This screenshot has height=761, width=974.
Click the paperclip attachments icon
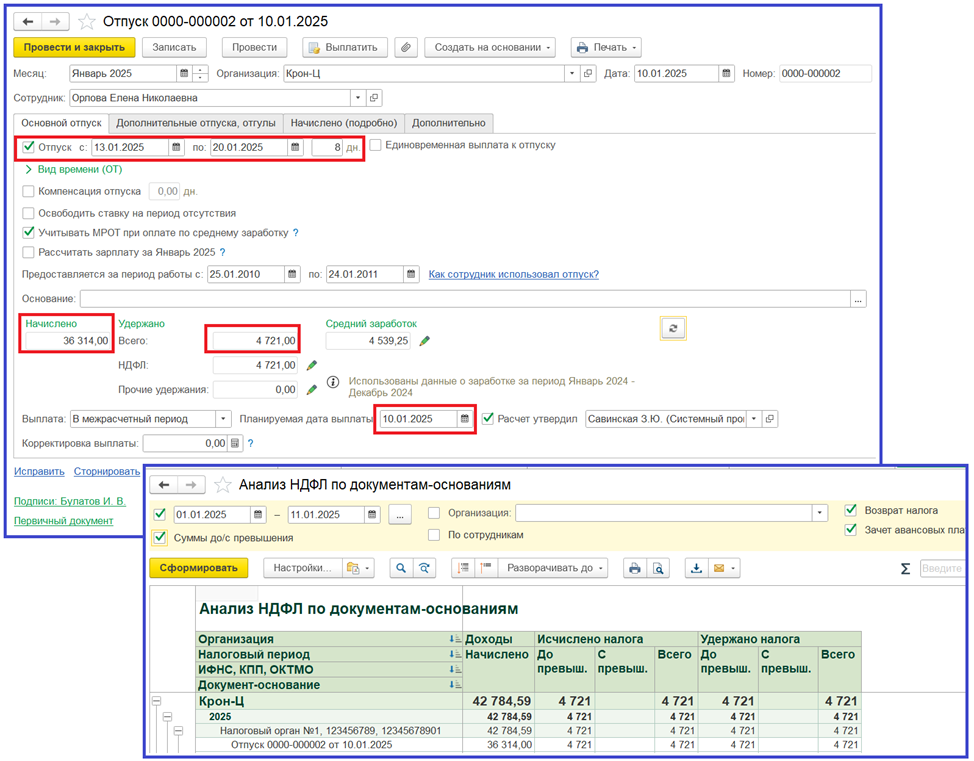(406, 47)
